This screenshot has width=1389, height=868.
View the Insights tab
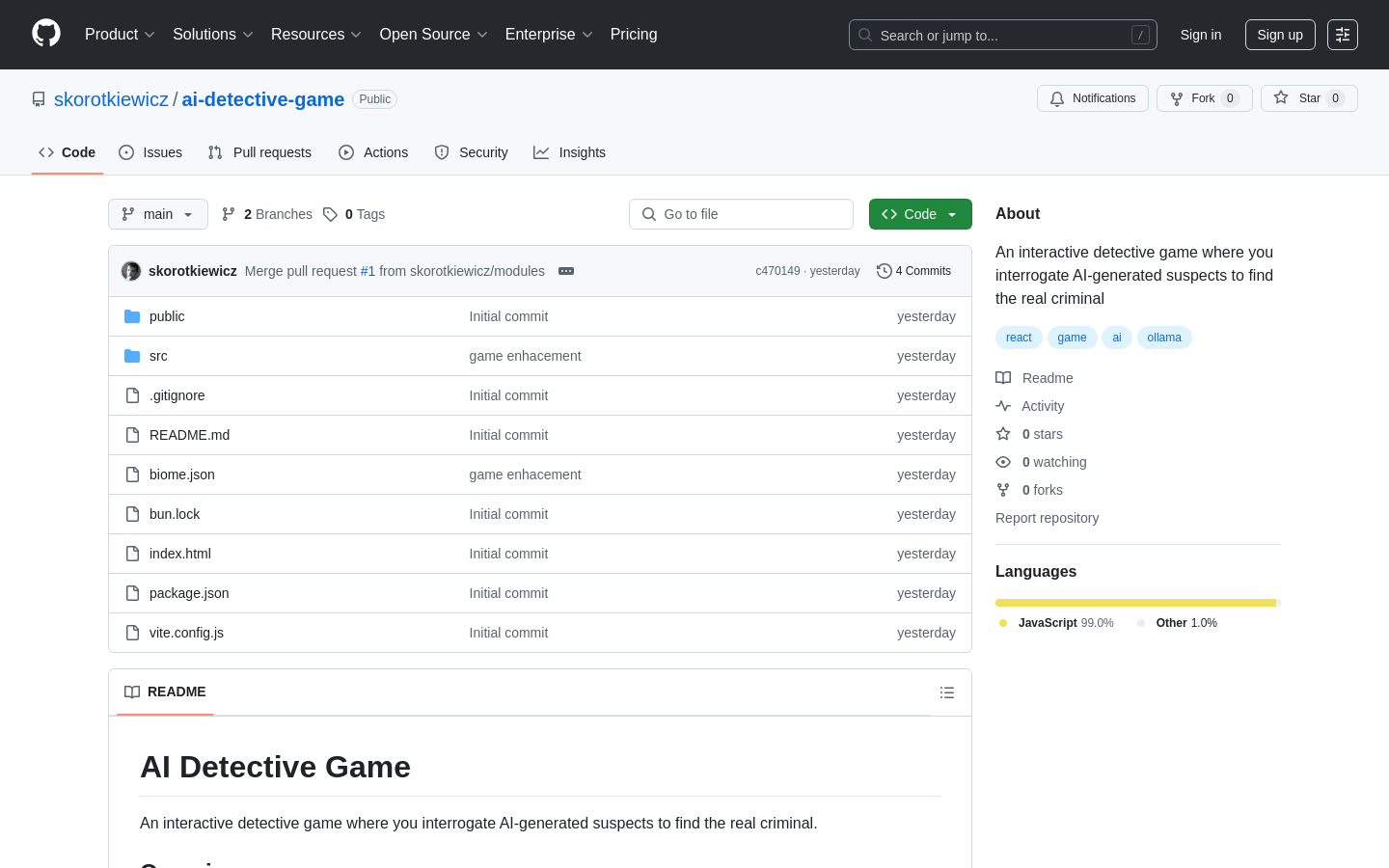[569, 152]
